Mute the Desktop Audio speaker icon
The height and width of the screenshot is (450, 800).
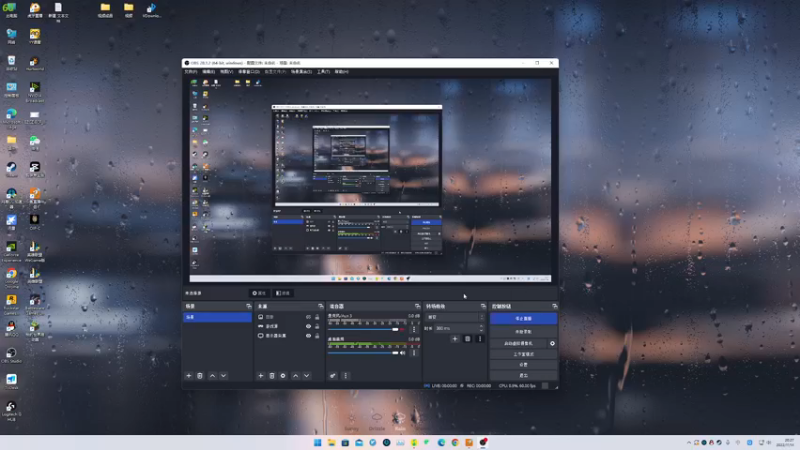[x=403, y=353]
